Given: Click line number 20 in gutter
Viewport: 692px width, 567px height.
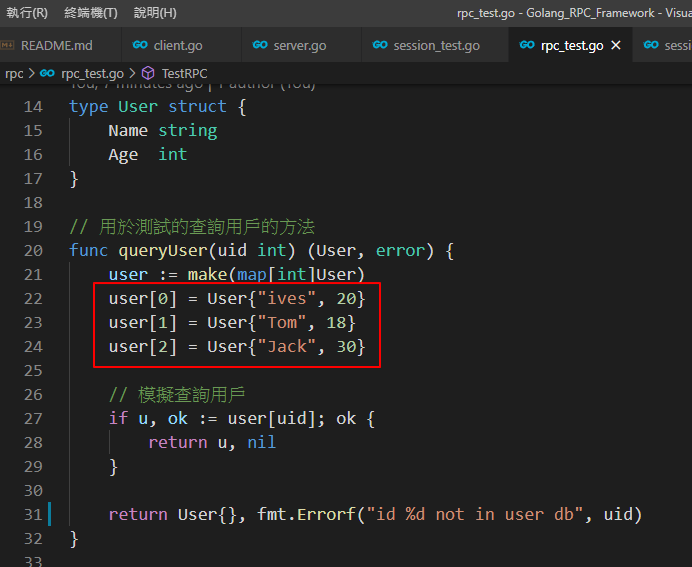Looking at the screenshot, I should (x=33, y=251).
